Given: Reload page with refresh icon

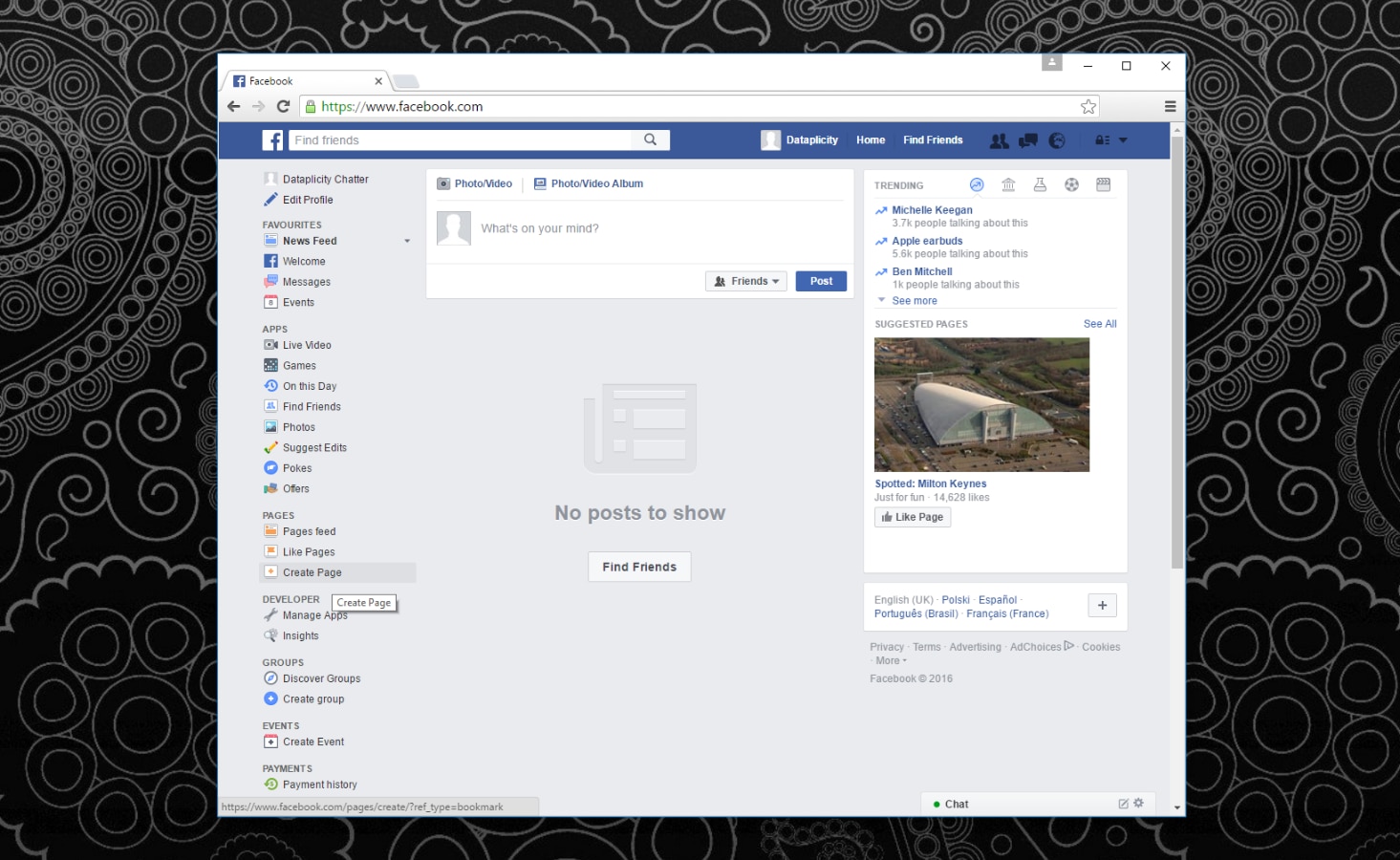Looking at the screenshot, I should coord(283,106).
